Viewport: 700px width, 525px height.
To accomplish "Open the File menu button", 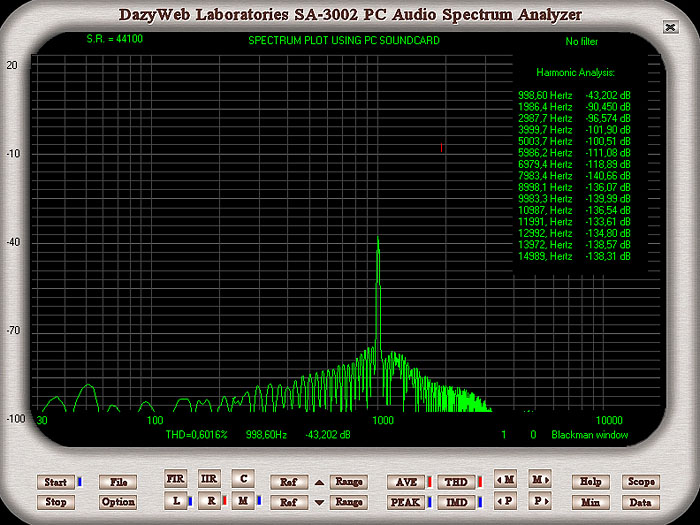I will pos(118,482).
